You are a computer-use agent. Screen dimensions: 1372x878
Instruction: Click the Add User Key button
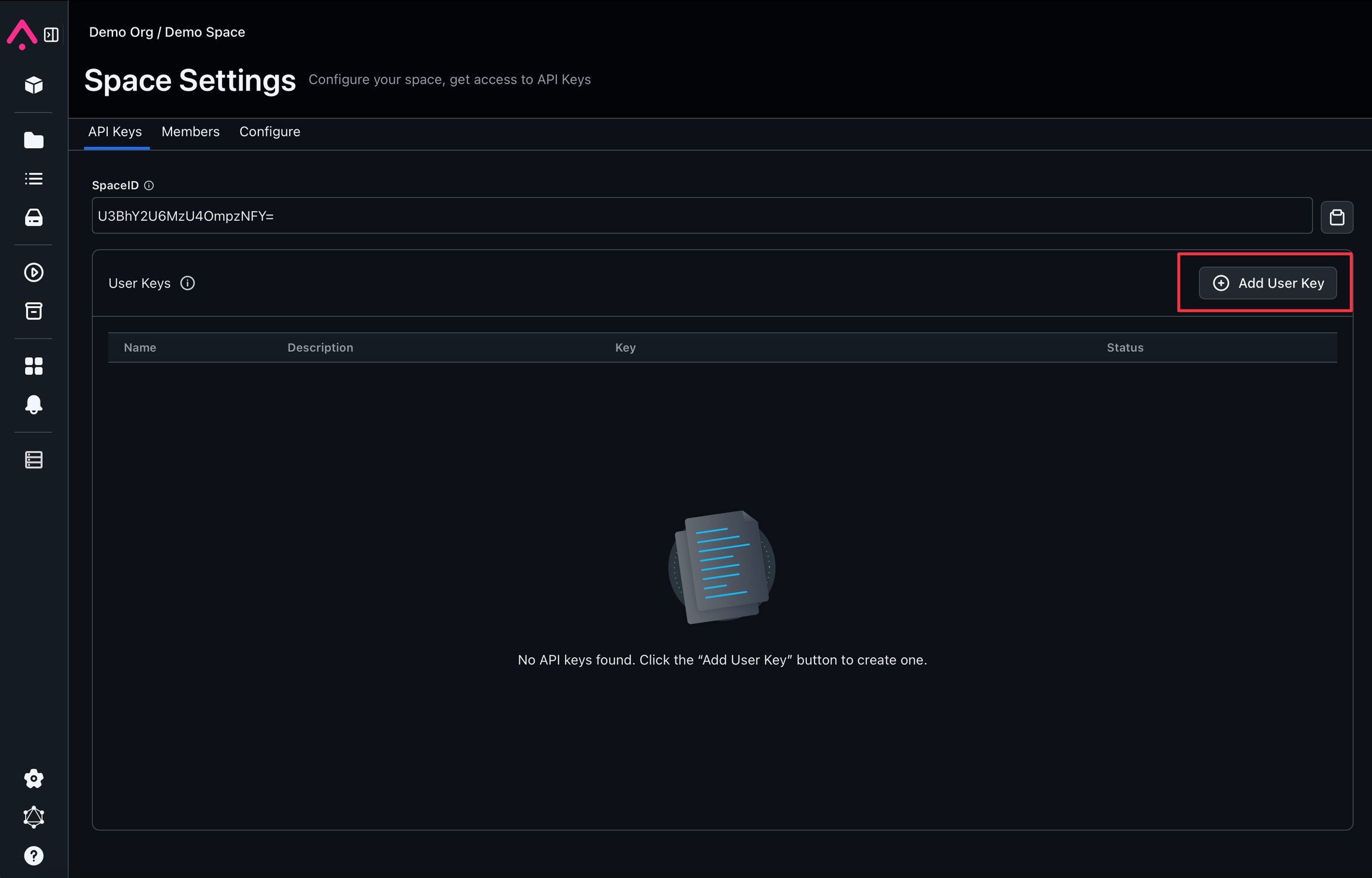tap(1268, 283)
